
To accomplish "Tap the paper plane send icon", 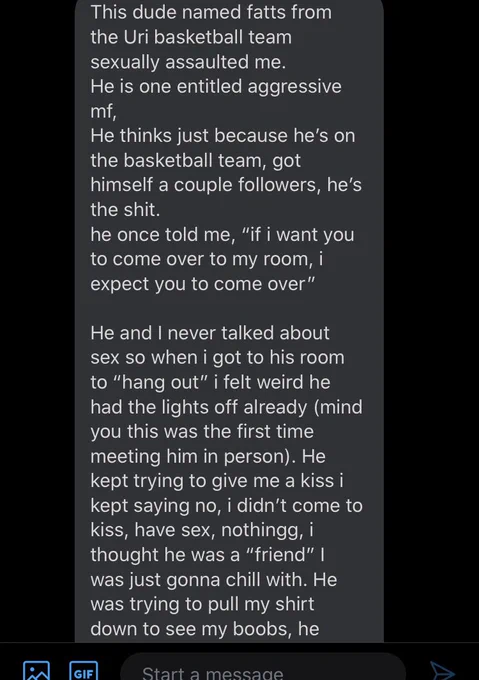I will click(442, 671).
